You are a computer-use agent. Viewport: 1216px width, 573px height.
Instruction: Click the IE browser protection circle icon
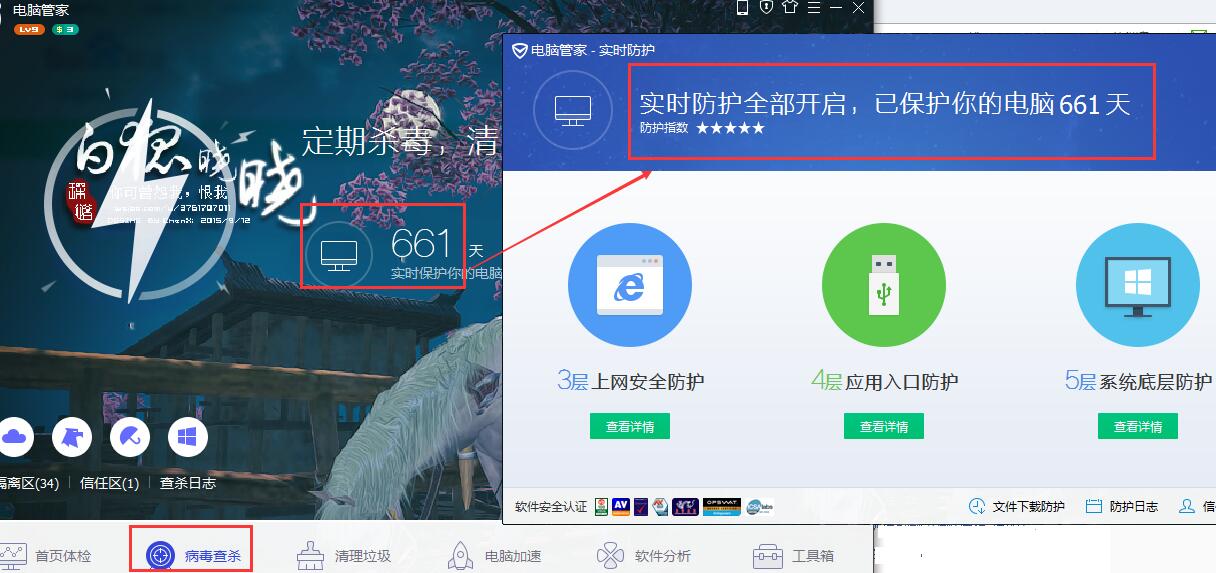[x=630, y=285]
